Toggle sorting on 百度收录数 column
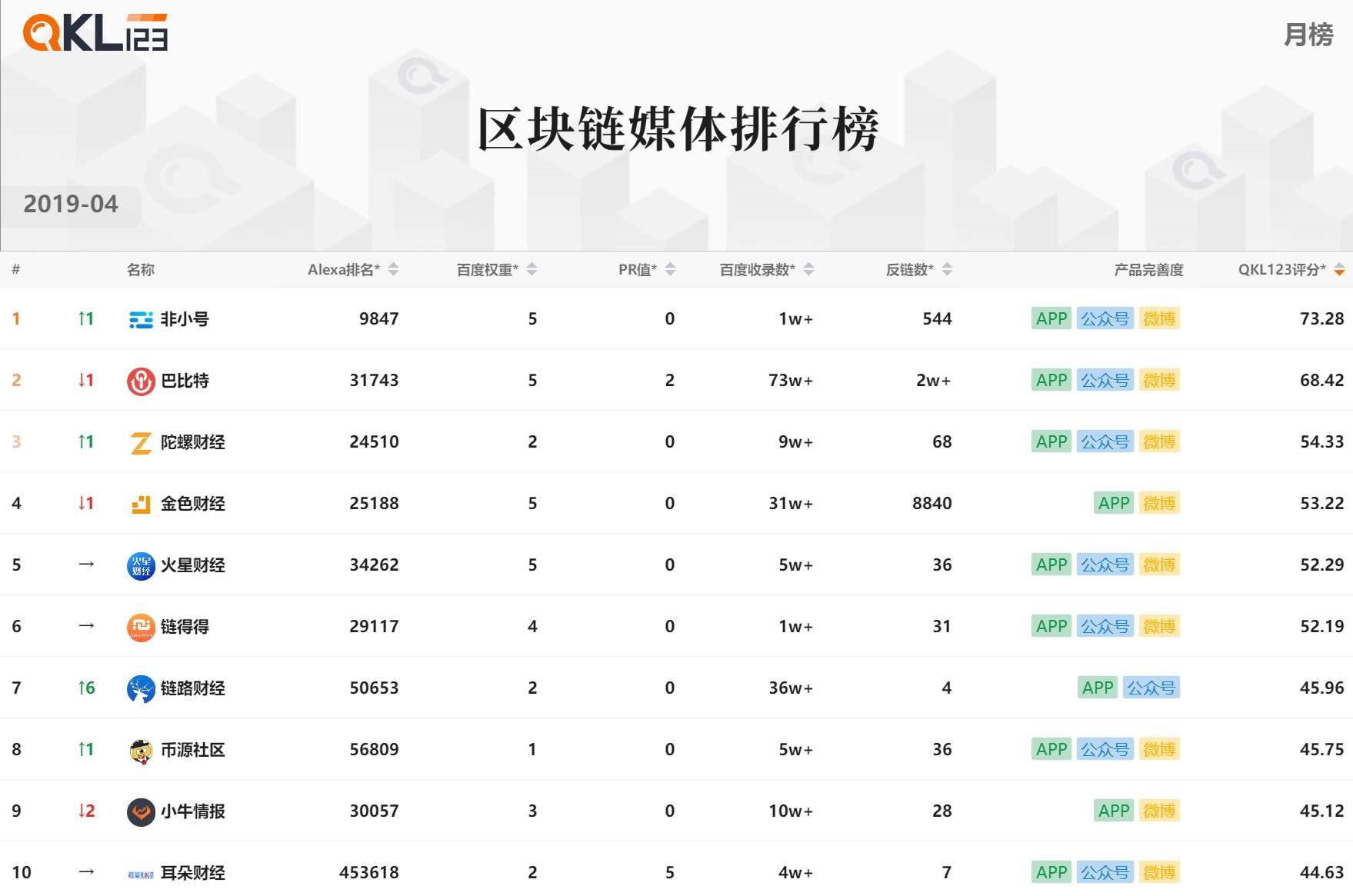Image resolution: width=1353 pixels, height=896 pixels. 808,269
